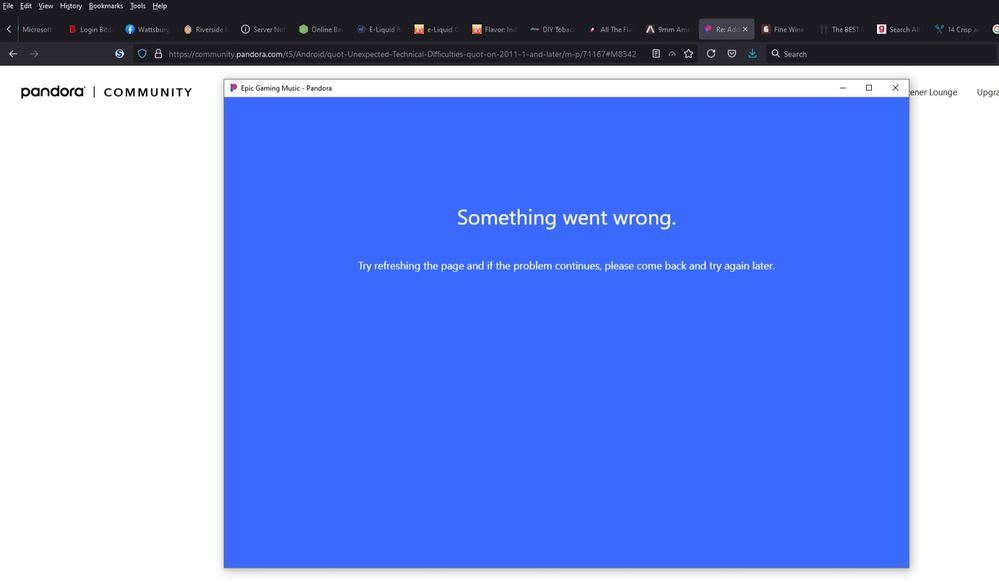This screenshot has width=999, height=587.
Task: Open the File menu
Action: 8,6
